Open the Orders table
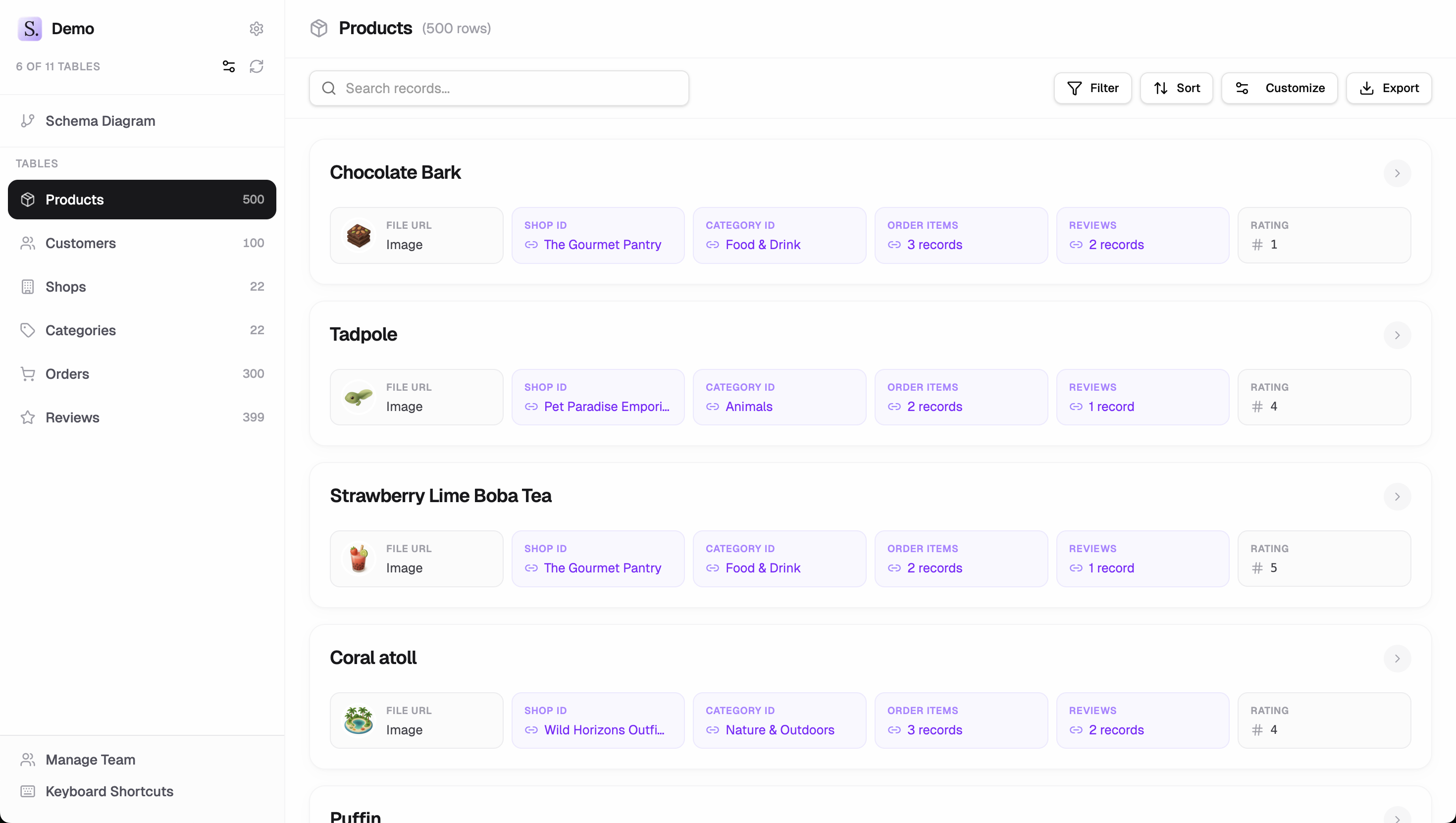 coord(67,374)
